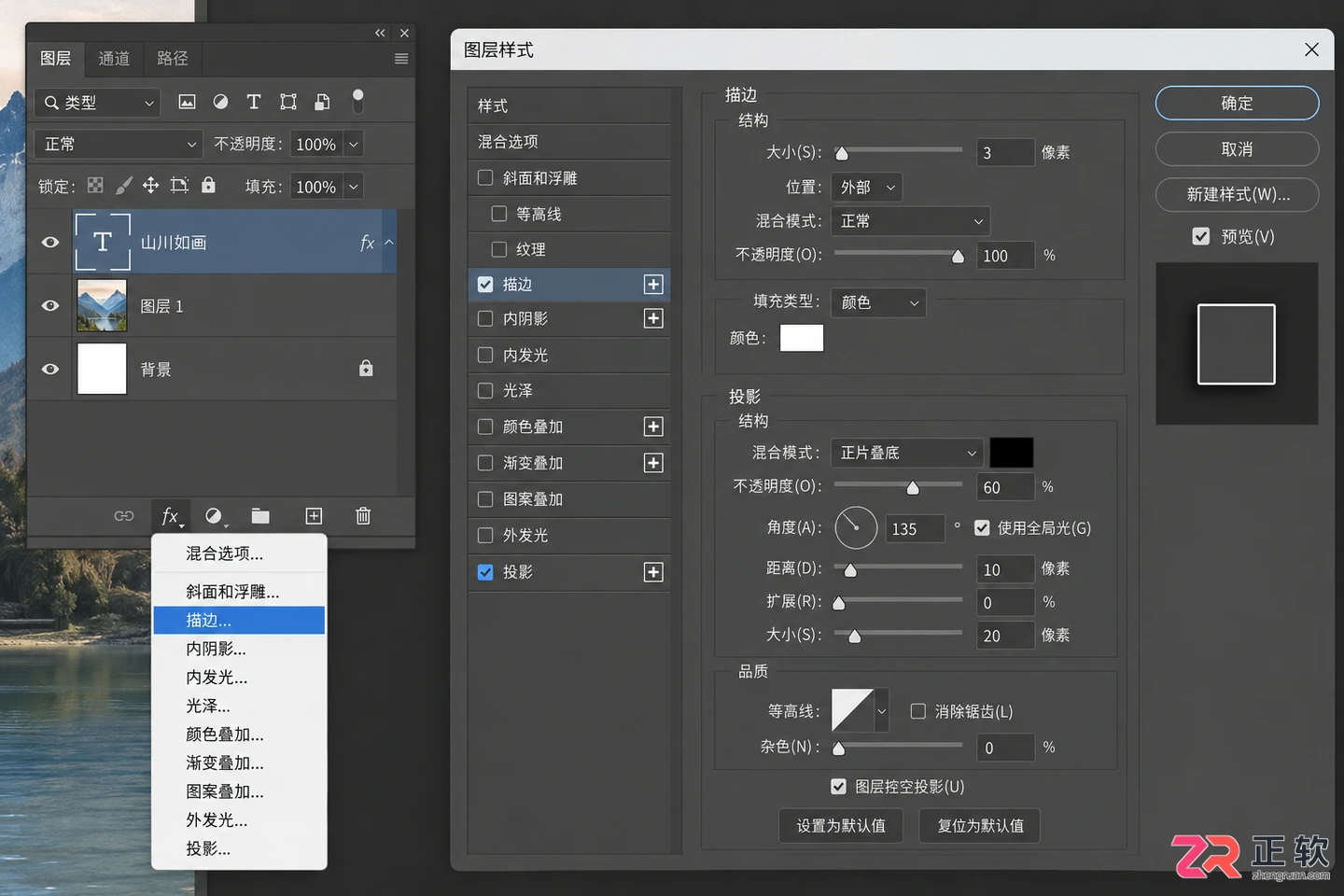Uncheck the 投影 effect checkbox
Image resolution: width=1344 pixels, height=896 pixels.
(x=485, y=572)
